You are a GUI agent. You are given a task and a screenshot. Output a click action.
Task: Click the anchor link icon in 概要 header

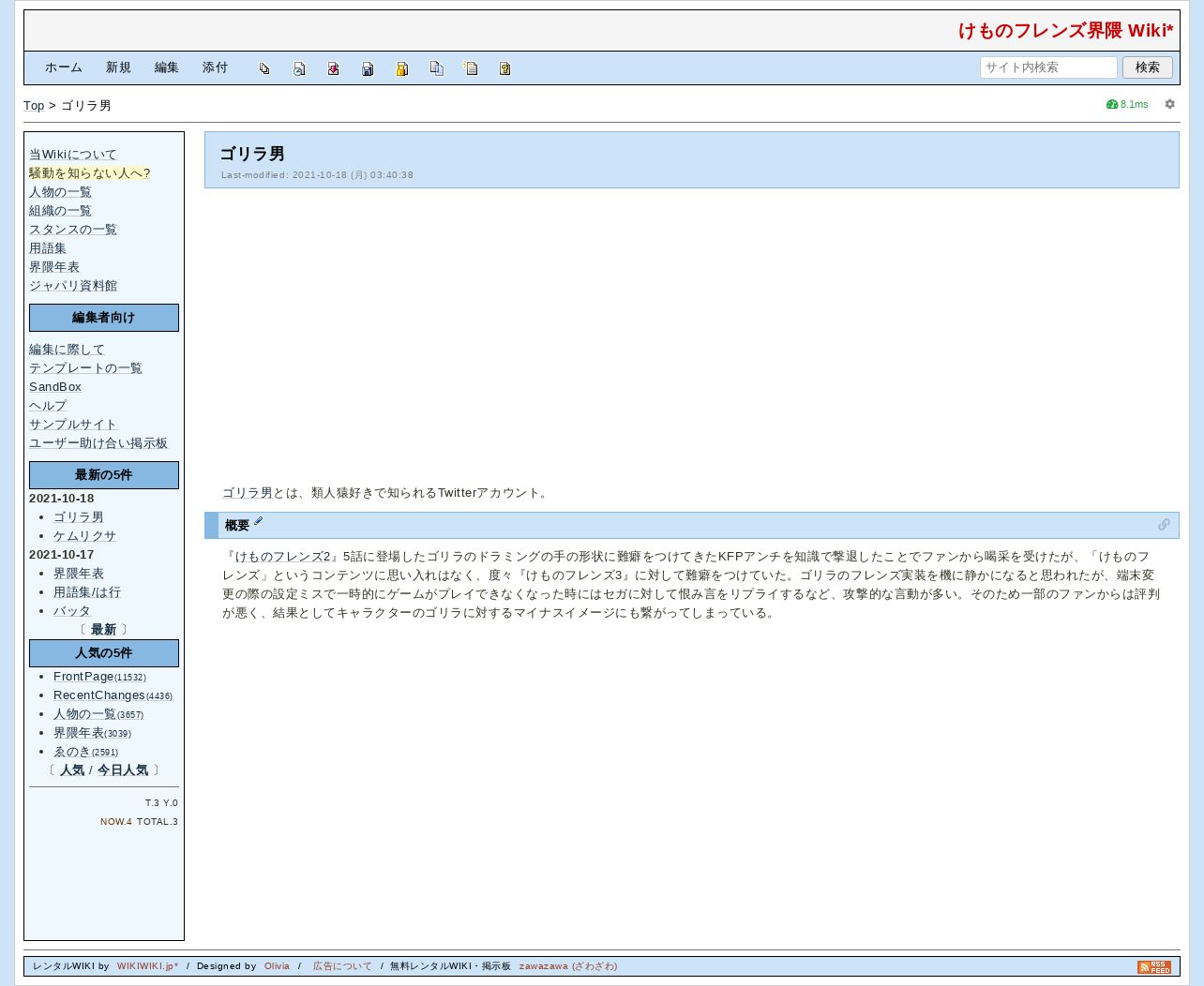pos(1164,525)
